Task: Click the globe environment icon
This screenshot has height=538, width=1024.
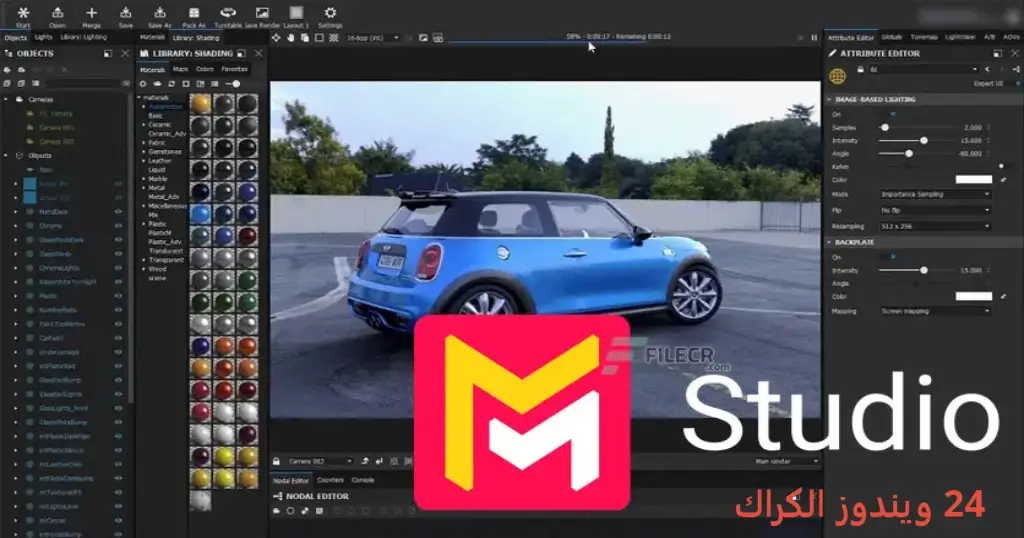Action: point(837,76)
